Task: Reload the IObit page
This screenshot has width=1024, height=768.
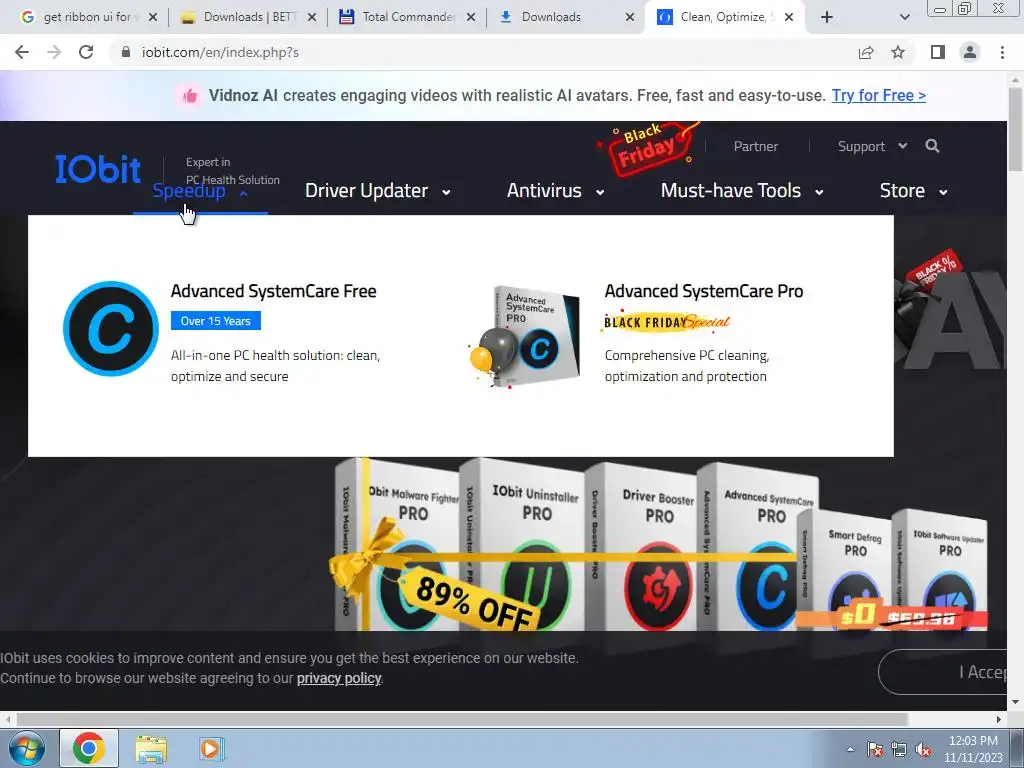Action: click(x=86, y=52)
